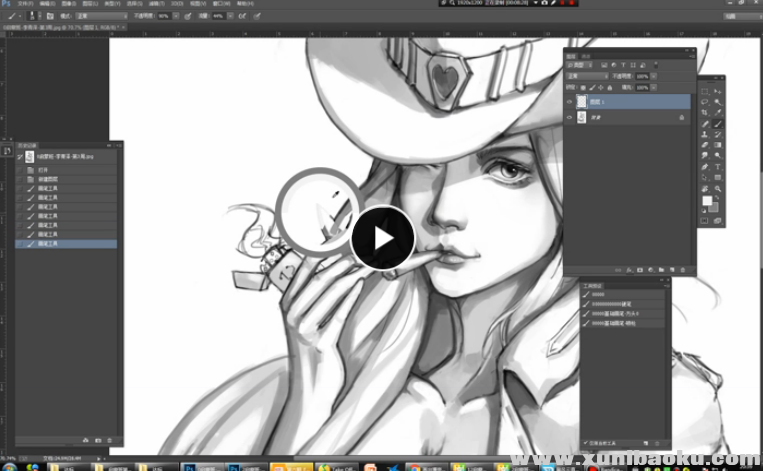This screenshot has width=763, height=471.
Task: Open the layer blend mode dropdown
Action: [587, 75]
